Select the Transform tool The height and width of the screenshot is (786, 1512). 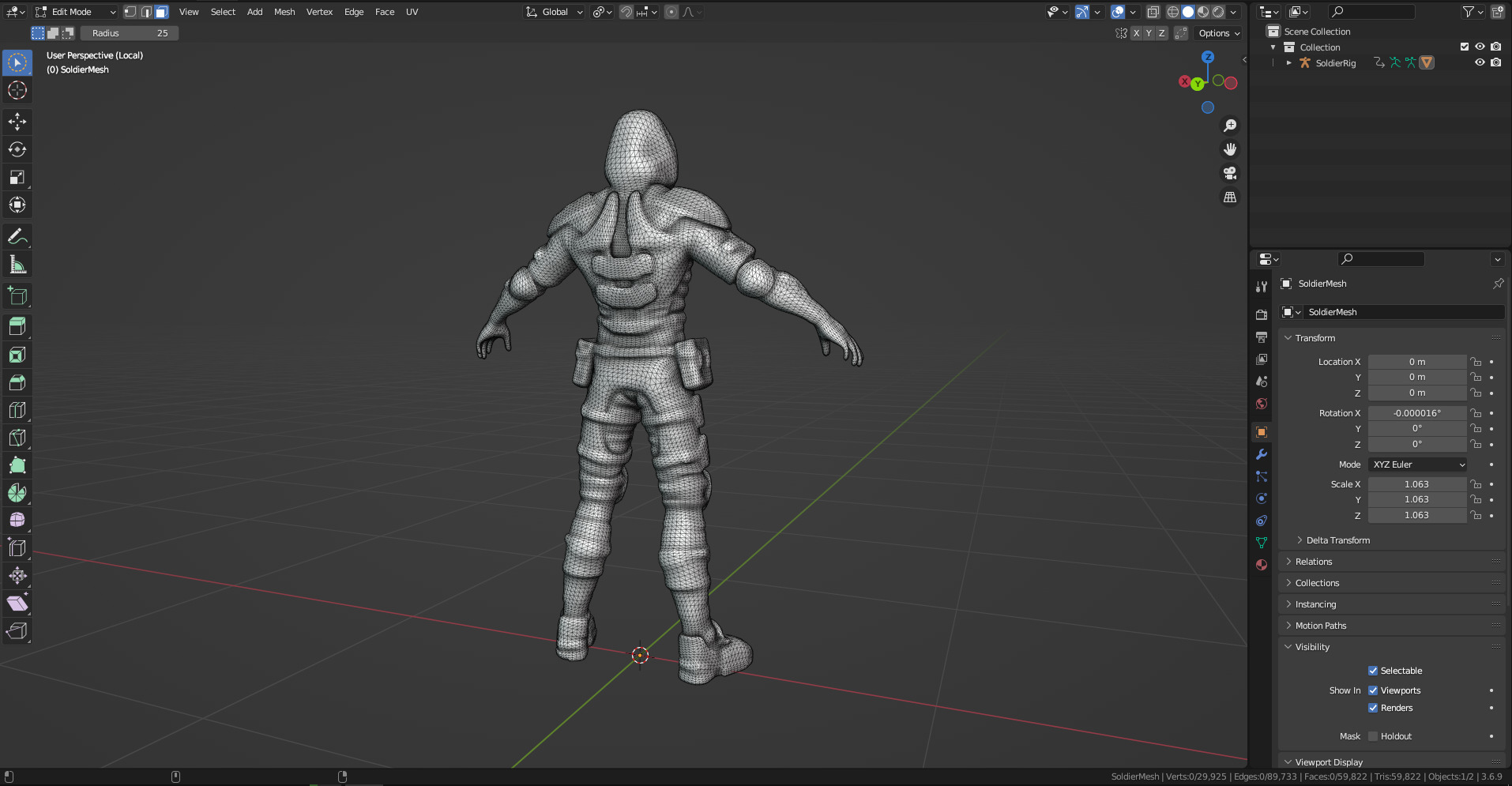[17, 205]
